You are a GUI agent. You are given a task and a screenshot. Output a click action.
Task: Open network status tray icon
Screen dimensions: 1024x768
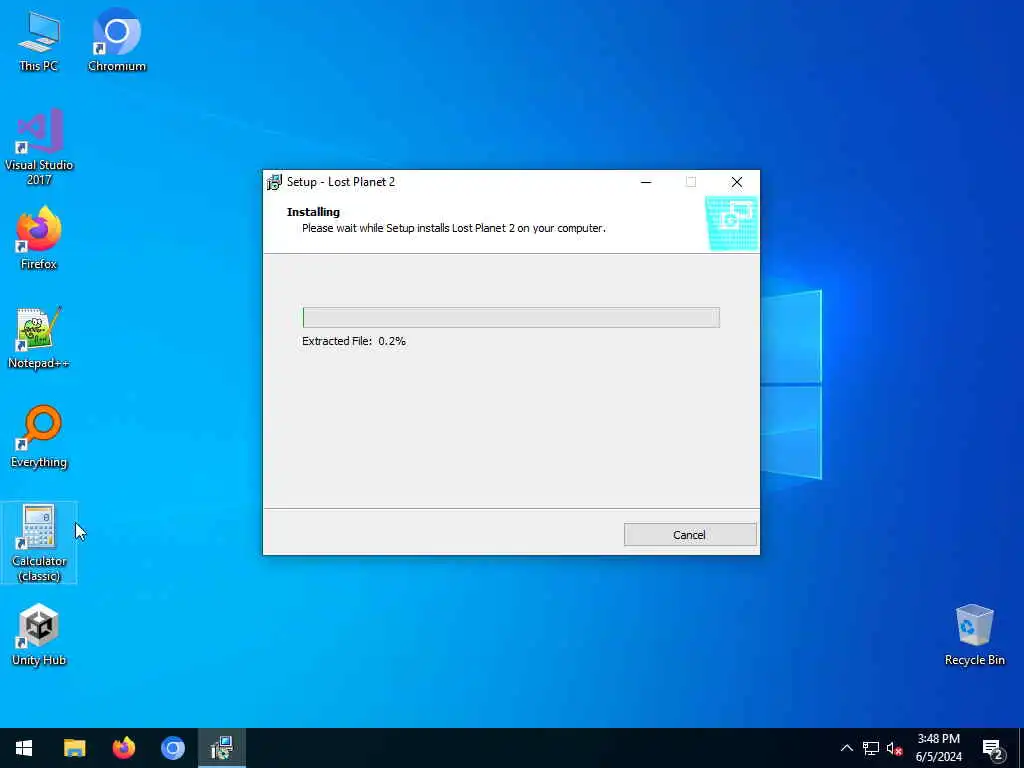coord(871,748)
